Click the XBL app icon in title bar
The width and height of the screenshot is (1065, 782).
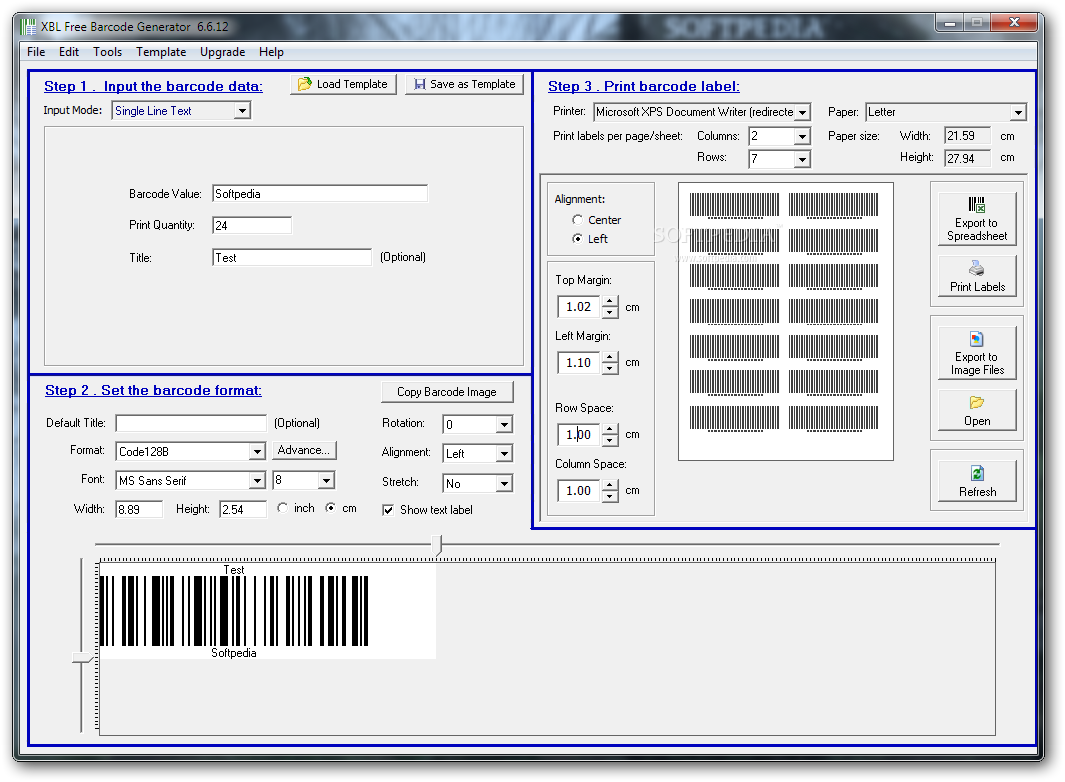[28, 26]
